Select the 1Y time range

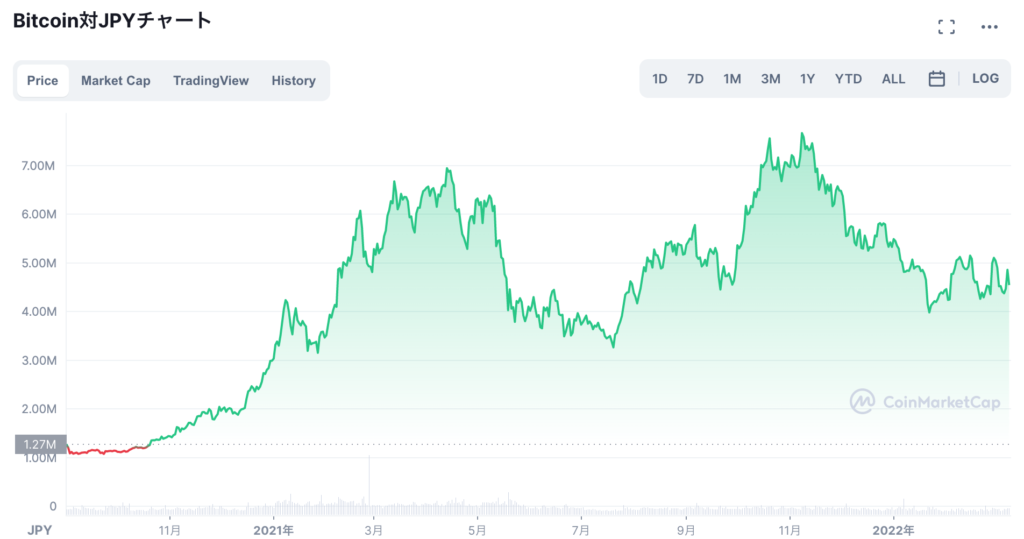pos(807,79)
